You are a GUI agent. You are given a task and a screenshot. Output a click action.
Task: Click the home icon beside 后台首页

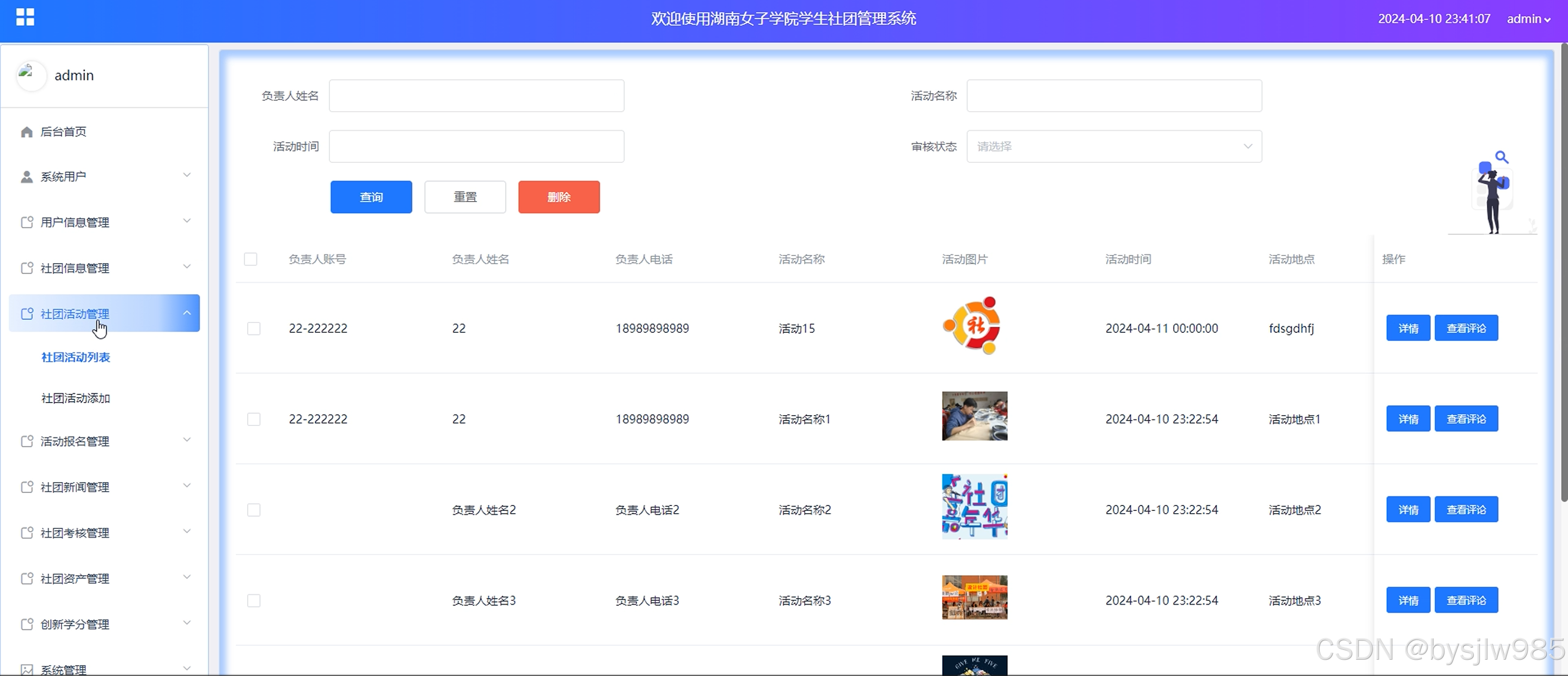[27, 131]
